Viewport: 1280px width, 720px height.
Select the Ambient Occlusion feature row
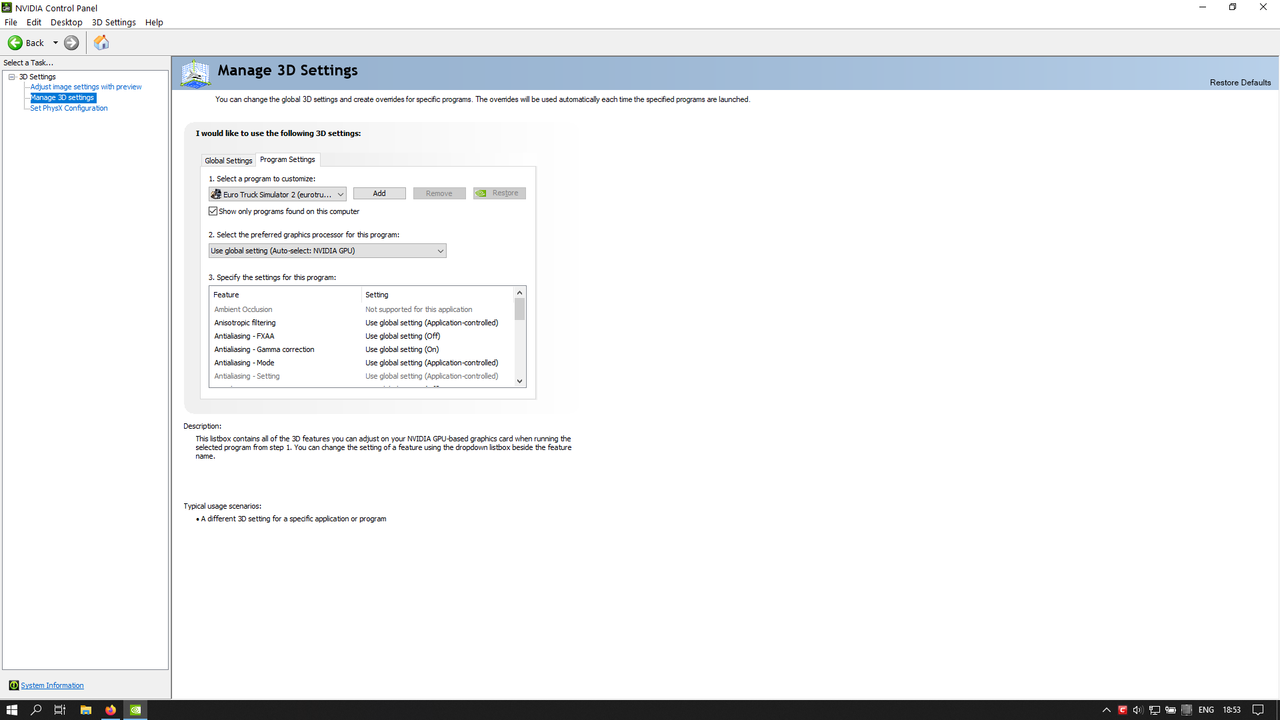click(362, 309)
